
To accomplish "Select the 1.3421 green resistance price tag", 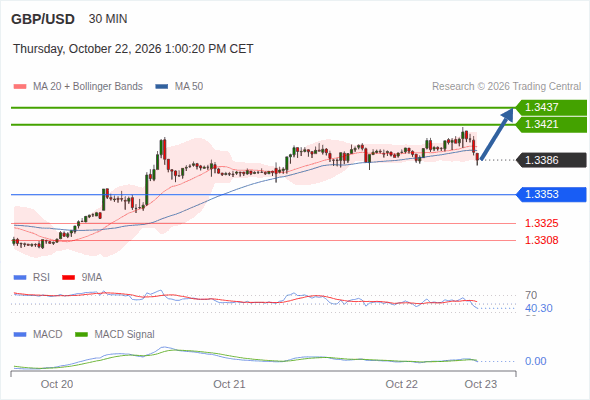I will coord(551,125).
